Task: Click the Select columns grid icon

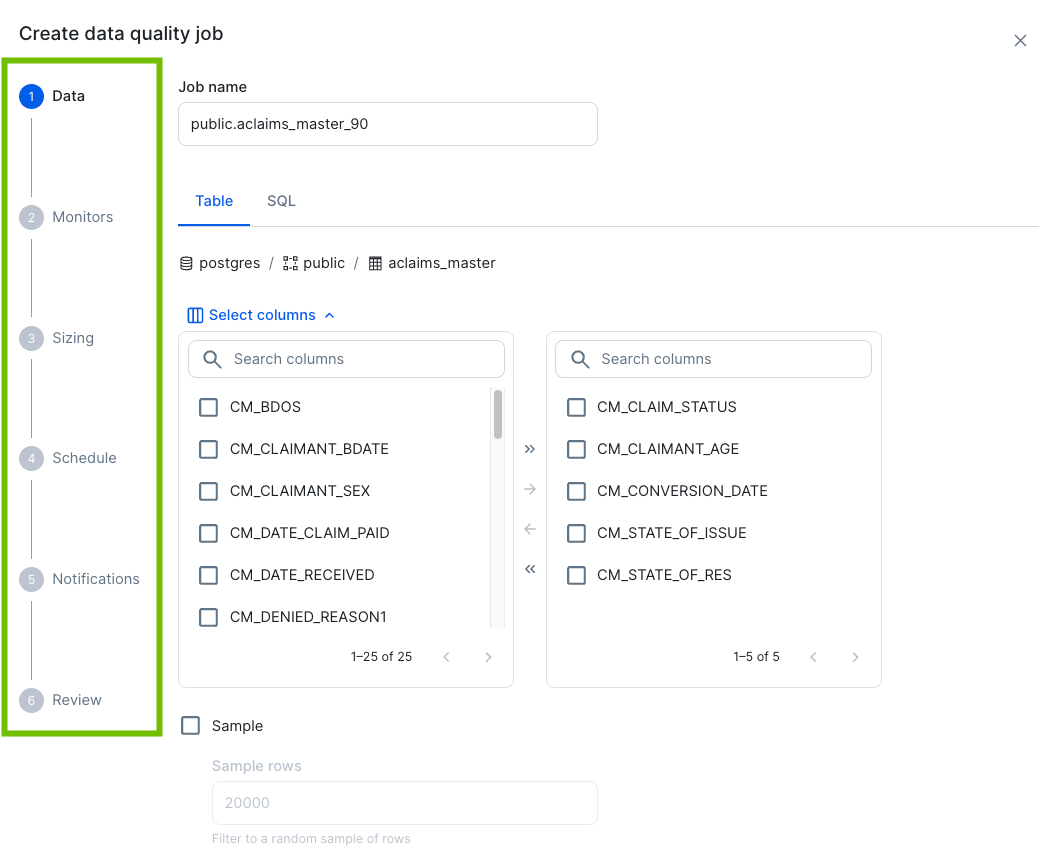Action: (194, 314)
